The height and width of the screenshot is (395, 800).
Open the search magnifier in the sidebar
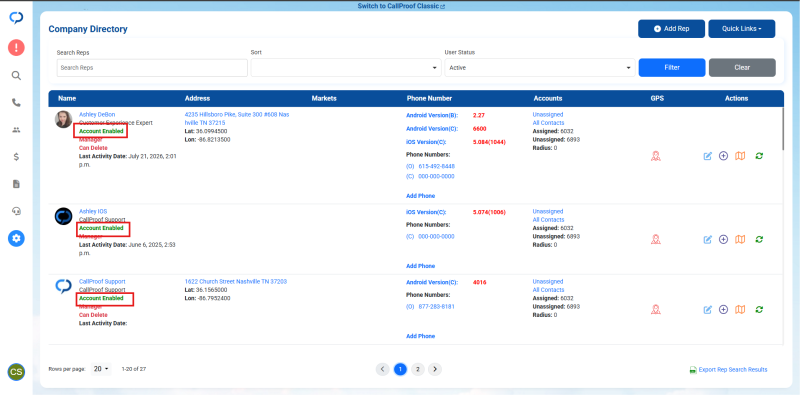point(16,76)
